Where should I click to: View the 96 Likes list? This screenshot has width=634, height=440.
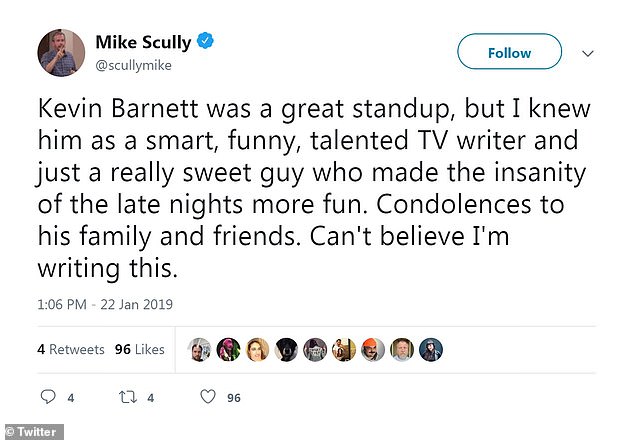point(139,349)
